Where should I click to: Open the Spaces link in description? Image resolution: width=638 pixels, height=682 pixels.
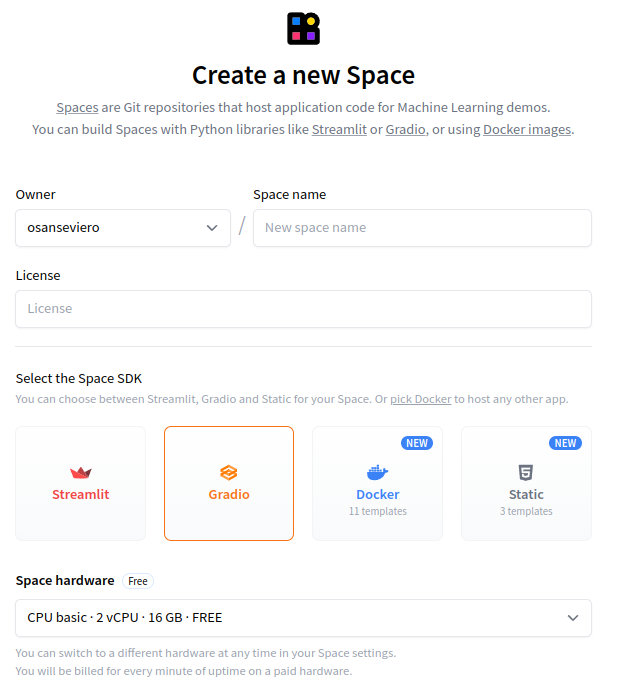pos(77,107)
